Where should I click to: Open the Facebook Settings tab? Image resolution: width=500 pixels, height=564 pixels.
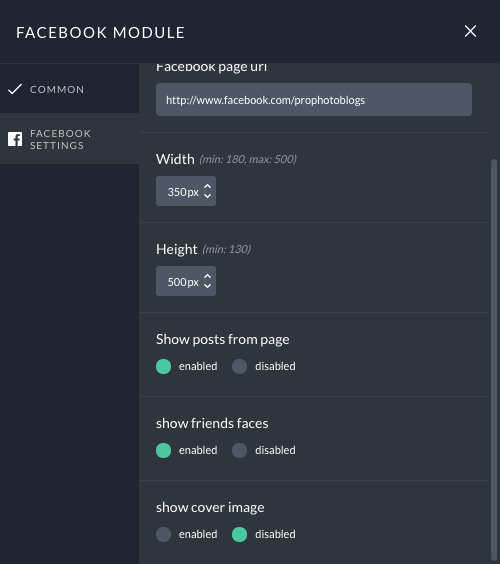[69, 139]
